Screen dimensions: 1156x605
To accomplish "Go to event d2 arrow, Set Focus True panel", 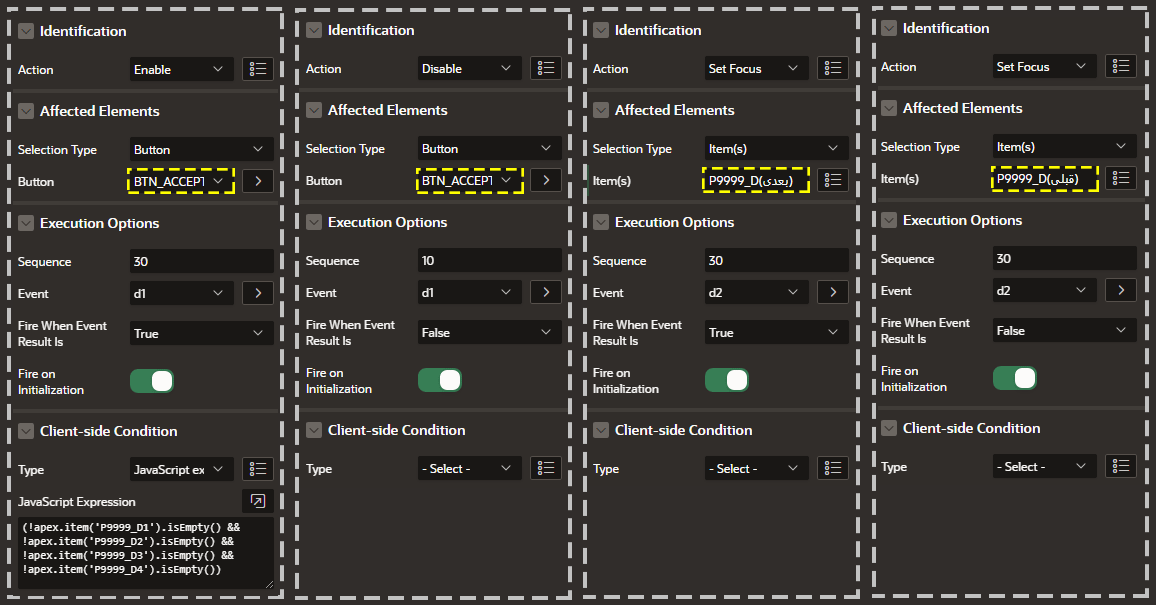I will coord(833,292).
